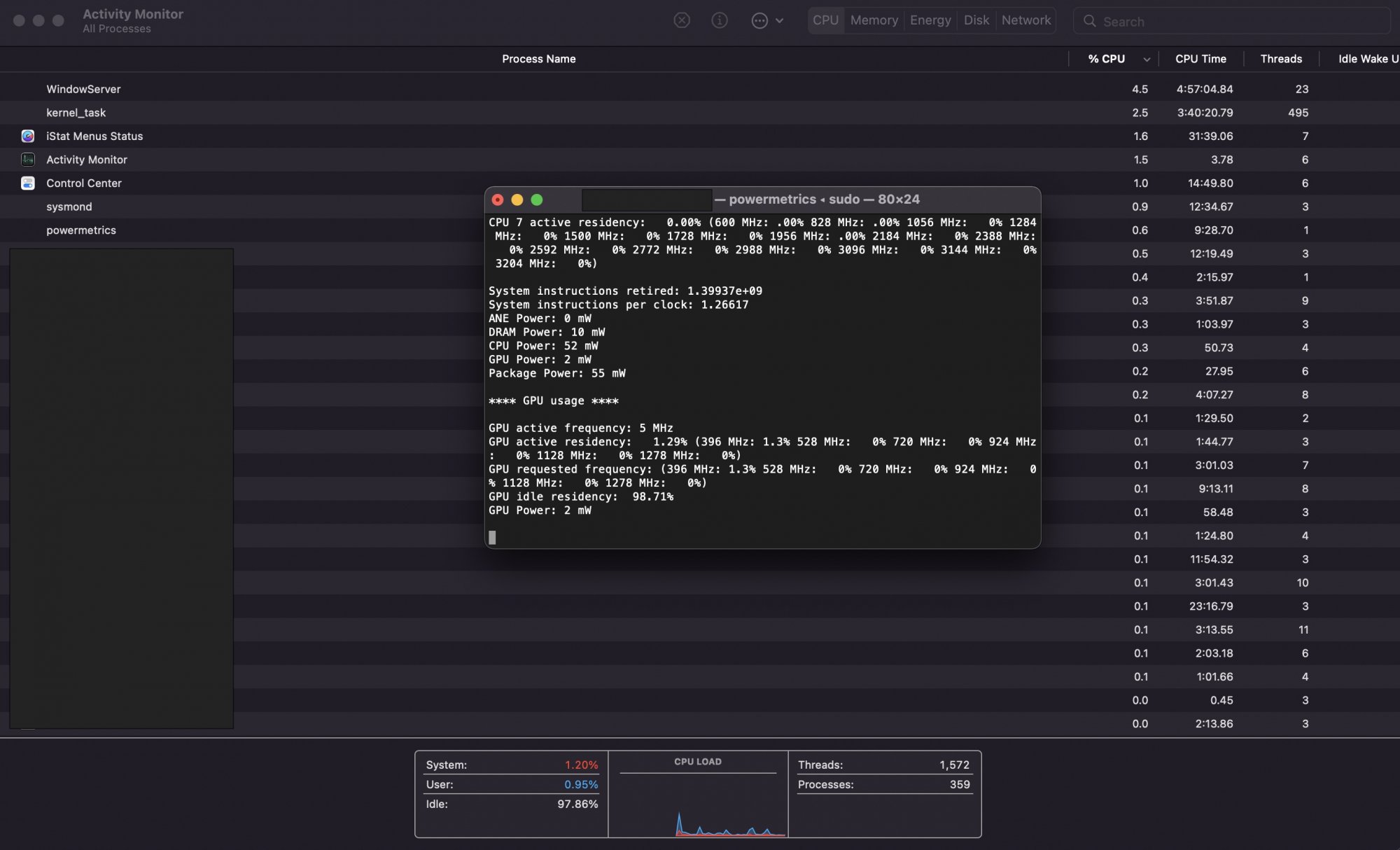Sort by the Threads column header
This screenshot has height=850, width=1400.
pos(1281,59)
